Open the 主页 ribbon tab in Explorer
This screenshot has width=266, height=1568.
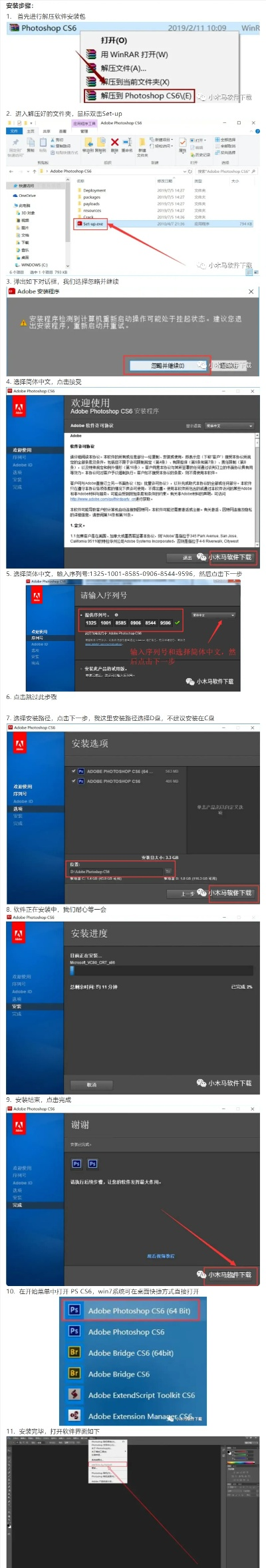click(x=31, y=131)
